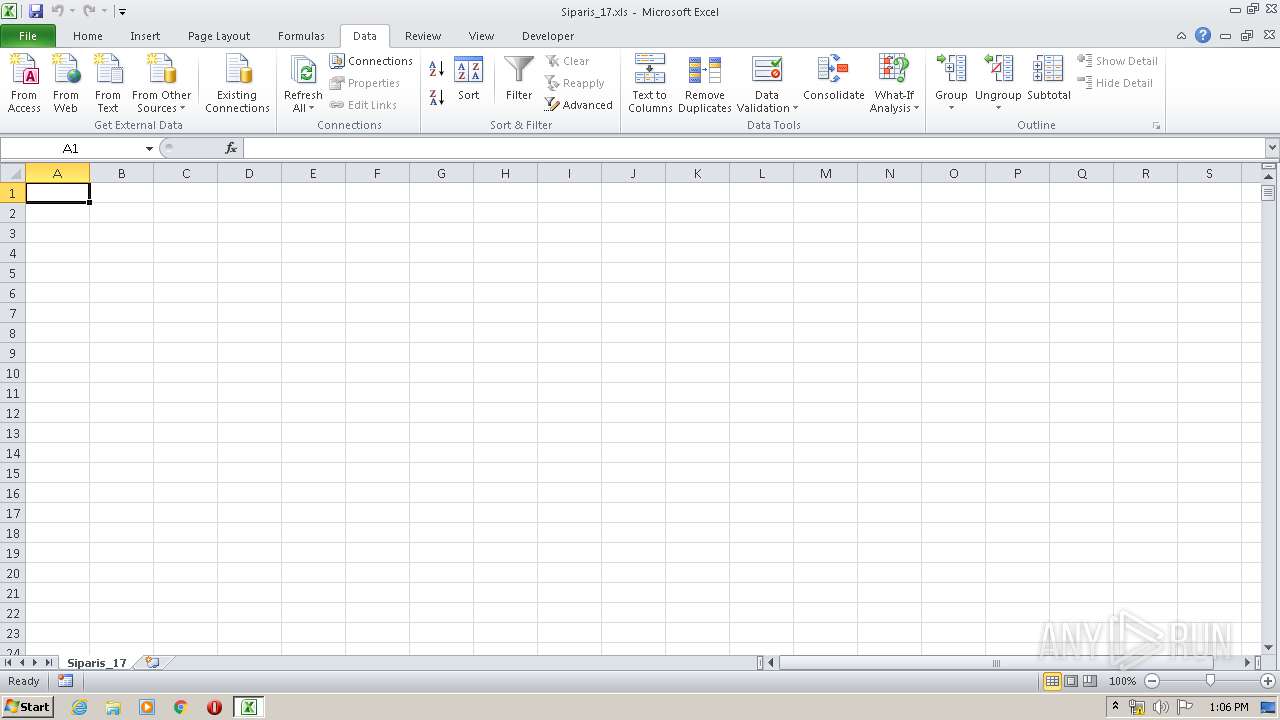Click horizontal scrollbar thumb
Viewport: 1280px width, 720px height.
coord(997,662)
